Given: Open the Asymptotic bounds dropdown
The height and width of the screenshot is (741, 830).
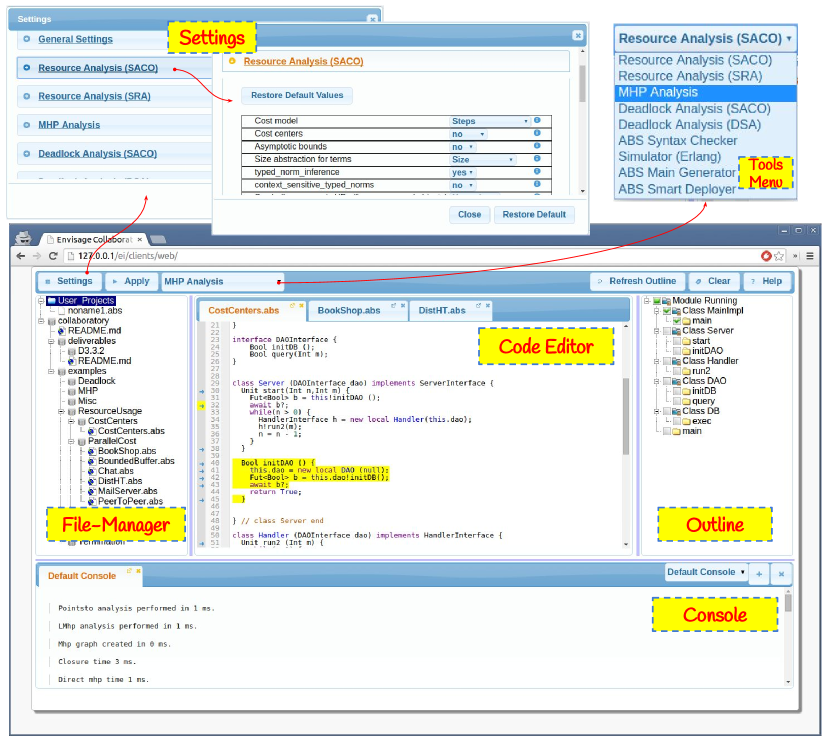Looking at the screenshot, I should coord(463,147).
